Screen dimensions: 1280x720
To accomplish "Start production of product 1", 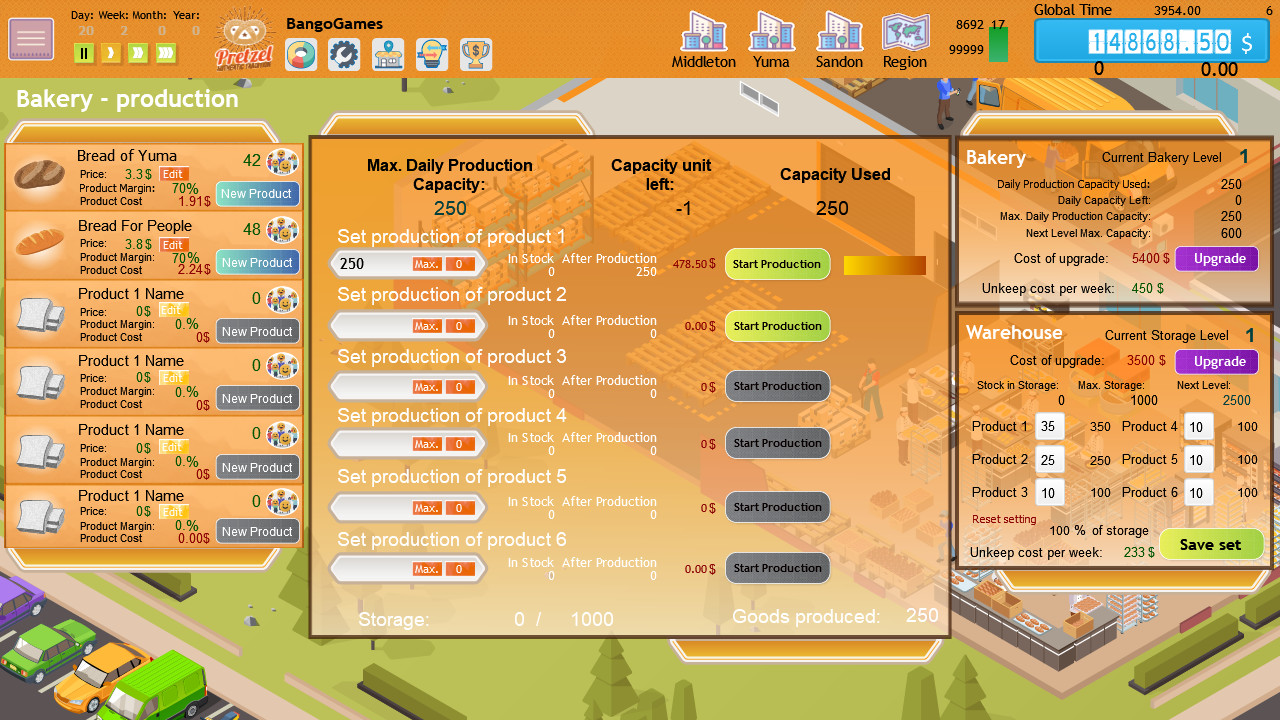I will coord(777,264).
